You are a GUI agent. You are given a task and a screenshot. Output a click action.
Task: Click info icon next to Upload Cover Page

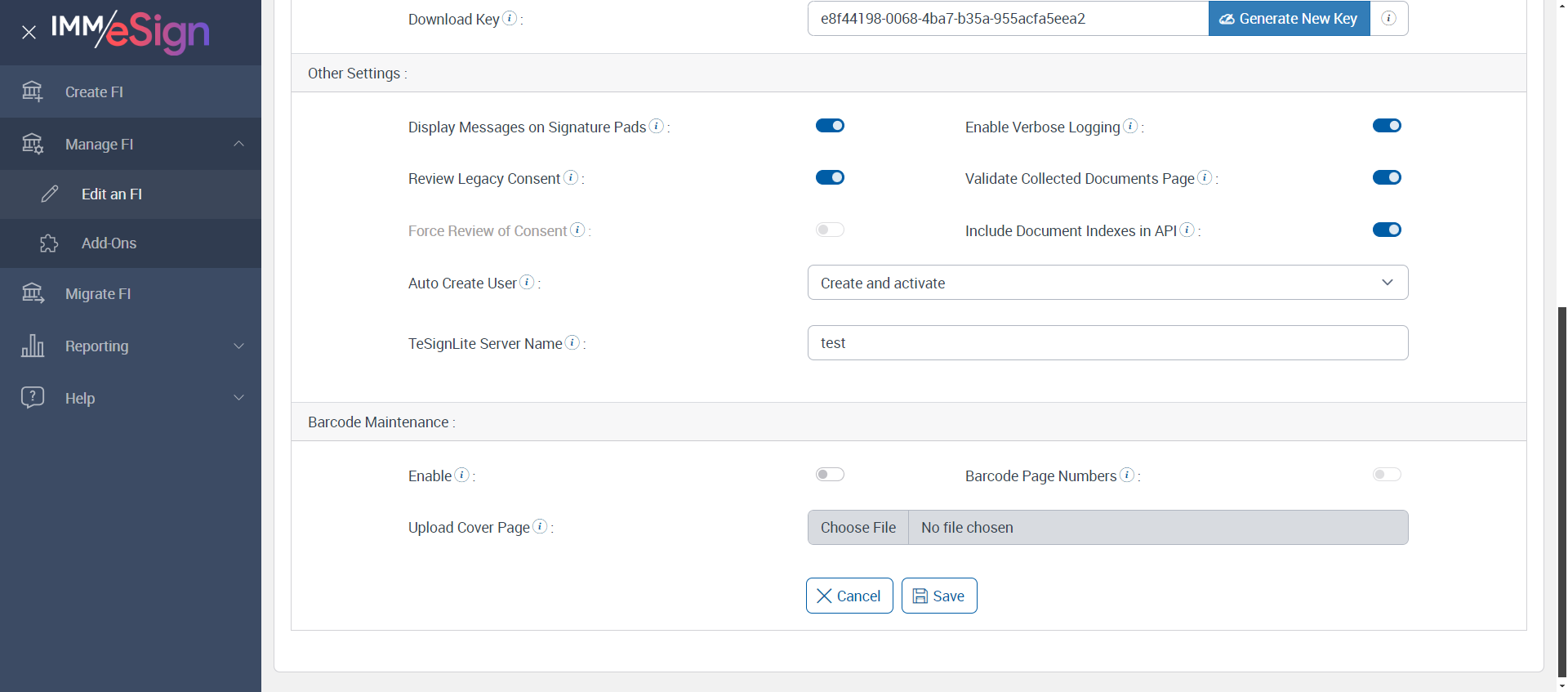point(540,526)
